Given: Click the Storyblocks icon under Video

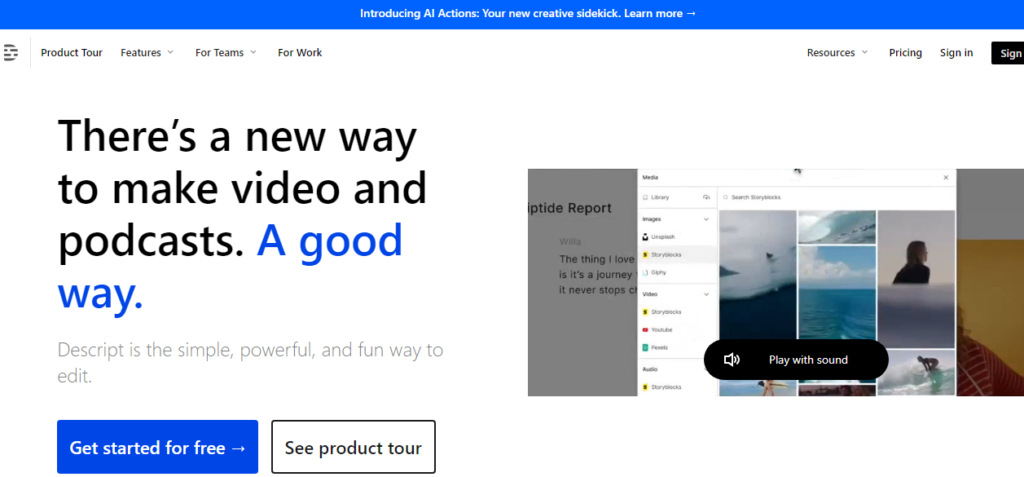Looking at the screenshot, I should (645, 312).
